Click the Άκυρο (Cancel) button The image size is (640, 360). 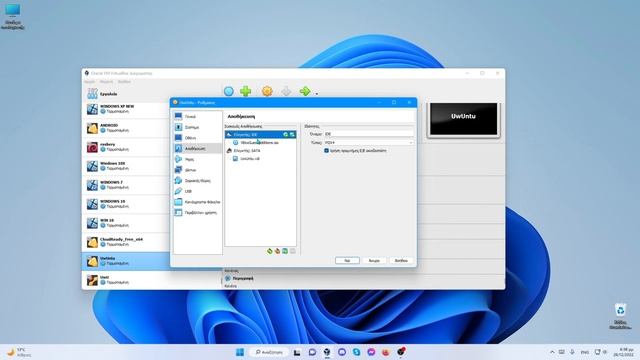coord(374,260)
